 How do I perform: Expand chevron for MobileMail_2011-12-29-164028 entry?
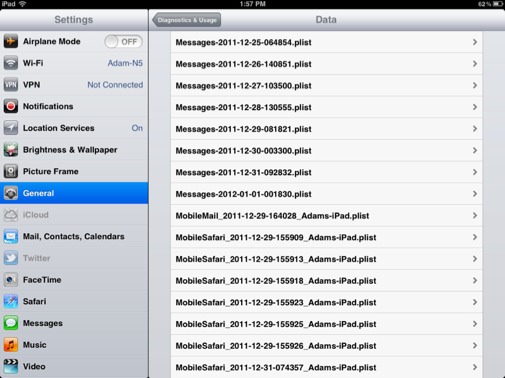[x=475, y=215]
